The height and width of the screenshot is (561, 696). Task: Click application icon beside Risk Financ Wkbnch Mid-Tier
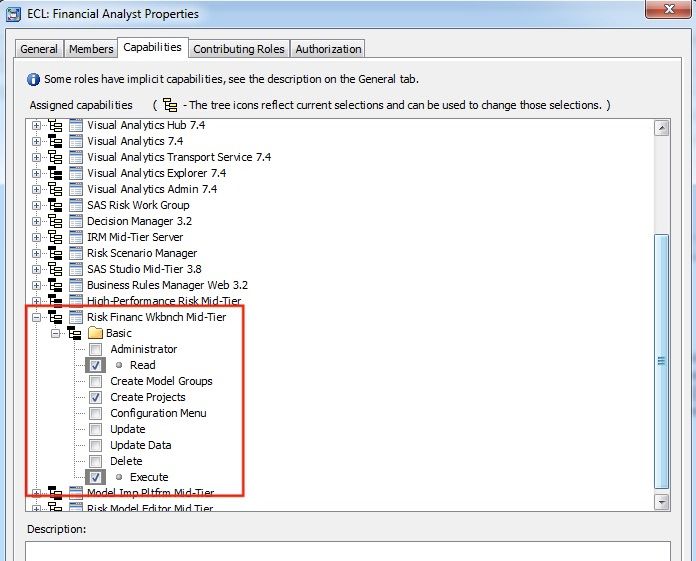(76, 317)
